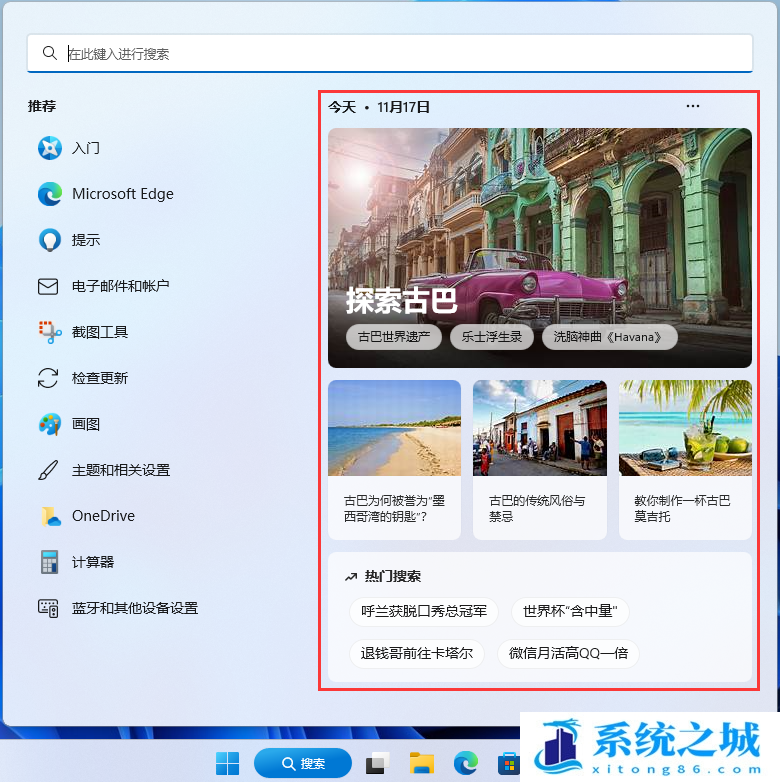Click the 古巴世界遗产 tag button
The height and width of the screenshot is (782, 780).
point(394,337)
